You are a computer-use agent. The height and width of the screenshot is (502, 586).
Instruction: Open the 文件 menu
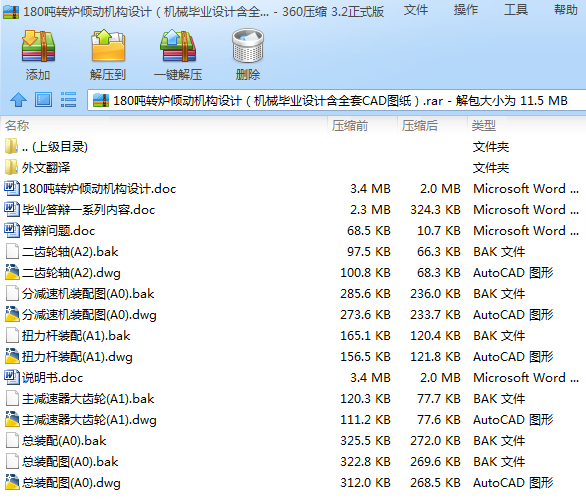tap(416, 10)
